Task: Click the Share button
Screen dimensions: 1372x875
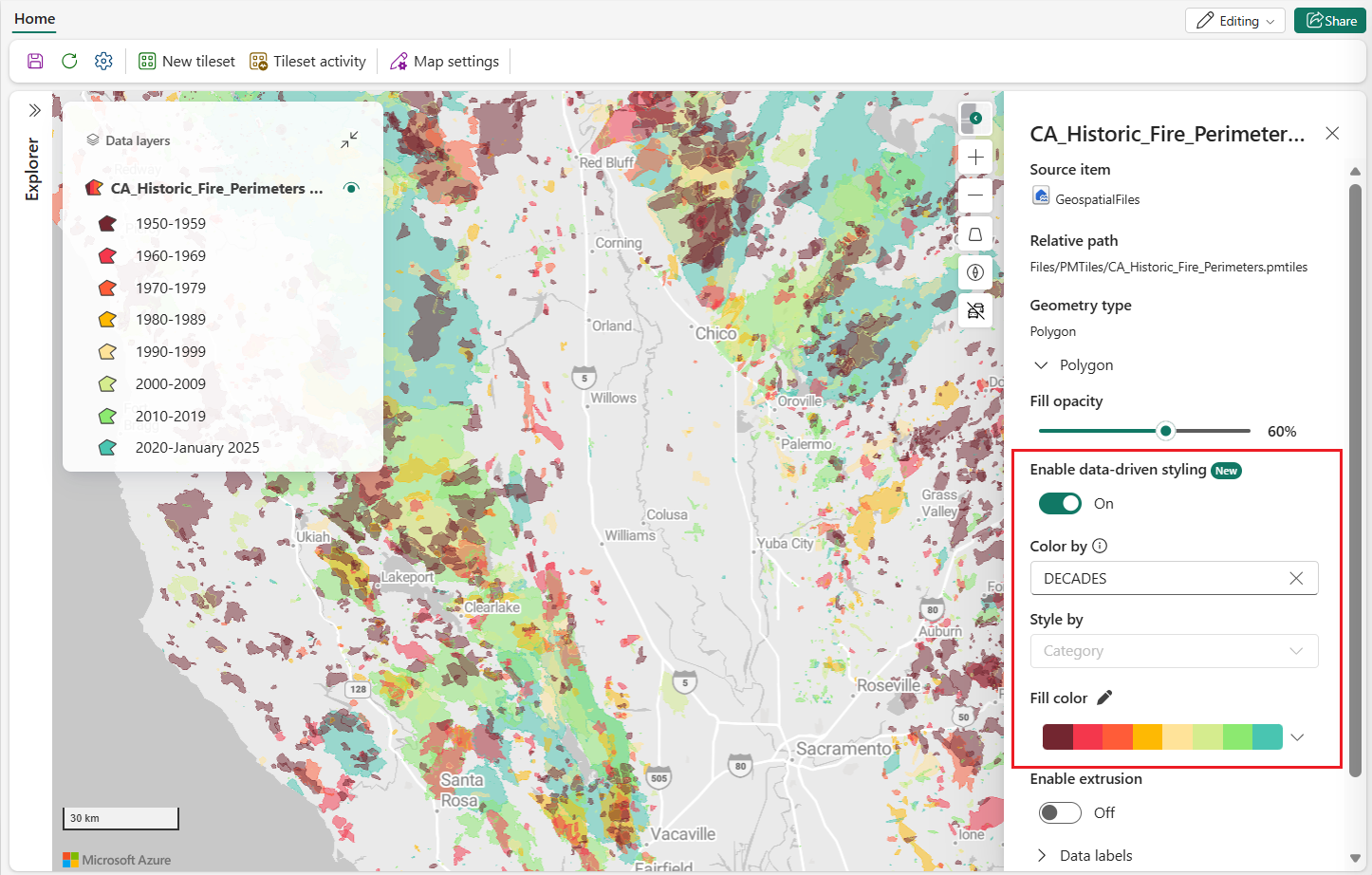Action: 1330,21
